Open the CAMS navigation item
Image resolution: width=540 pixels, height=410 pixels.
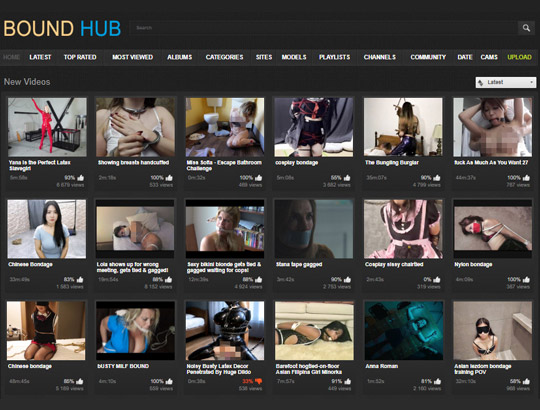tap(489, 57)
